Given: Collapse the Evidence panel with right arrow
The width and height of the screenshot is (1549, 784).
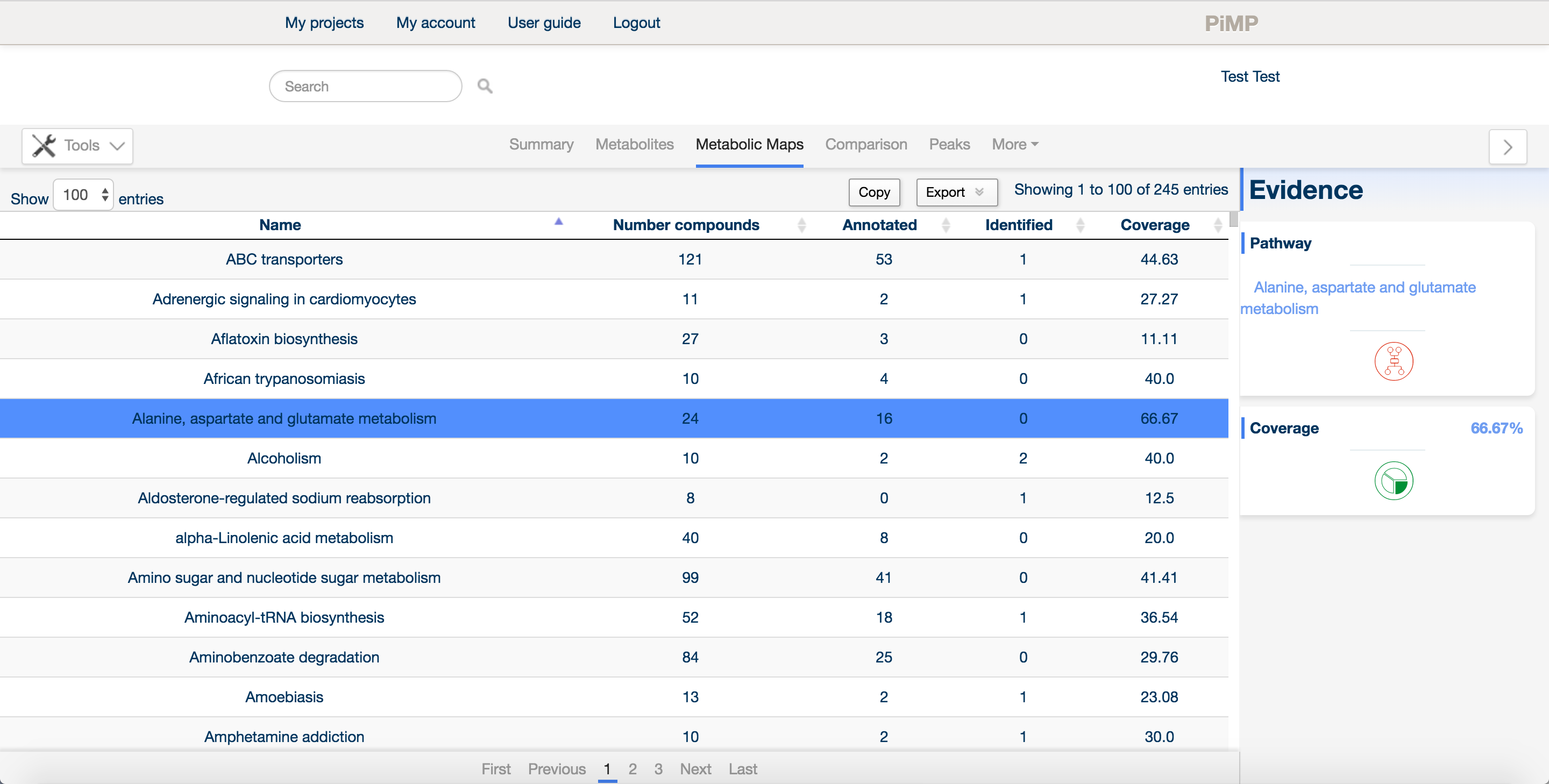Looking at the screenshot, I should point(1507,147).
